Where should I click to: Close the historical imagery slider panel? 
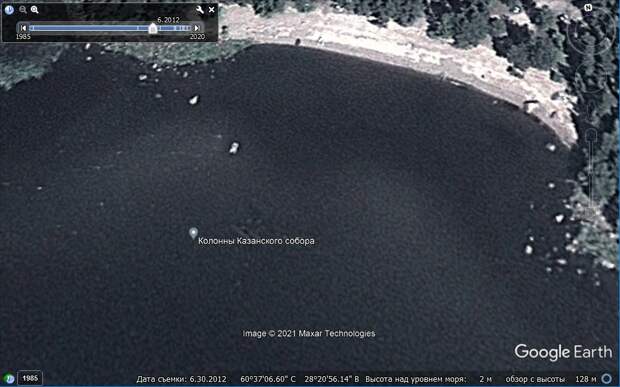pyautogui.click(x=212, y=10)
